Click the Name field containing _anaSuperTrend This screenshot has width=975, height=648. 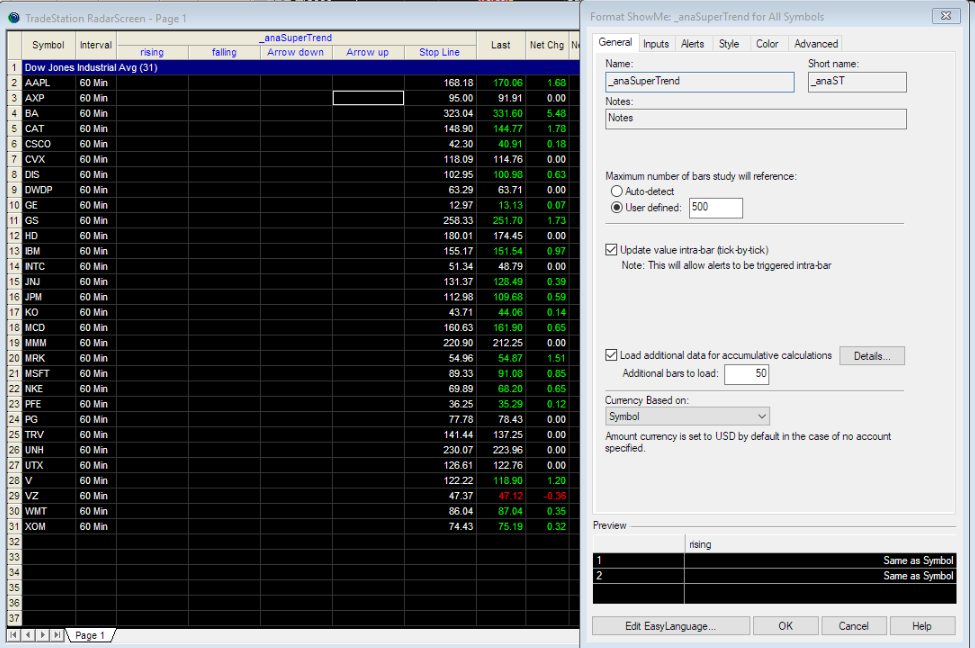pyautogui.click(x=700, y=81)
